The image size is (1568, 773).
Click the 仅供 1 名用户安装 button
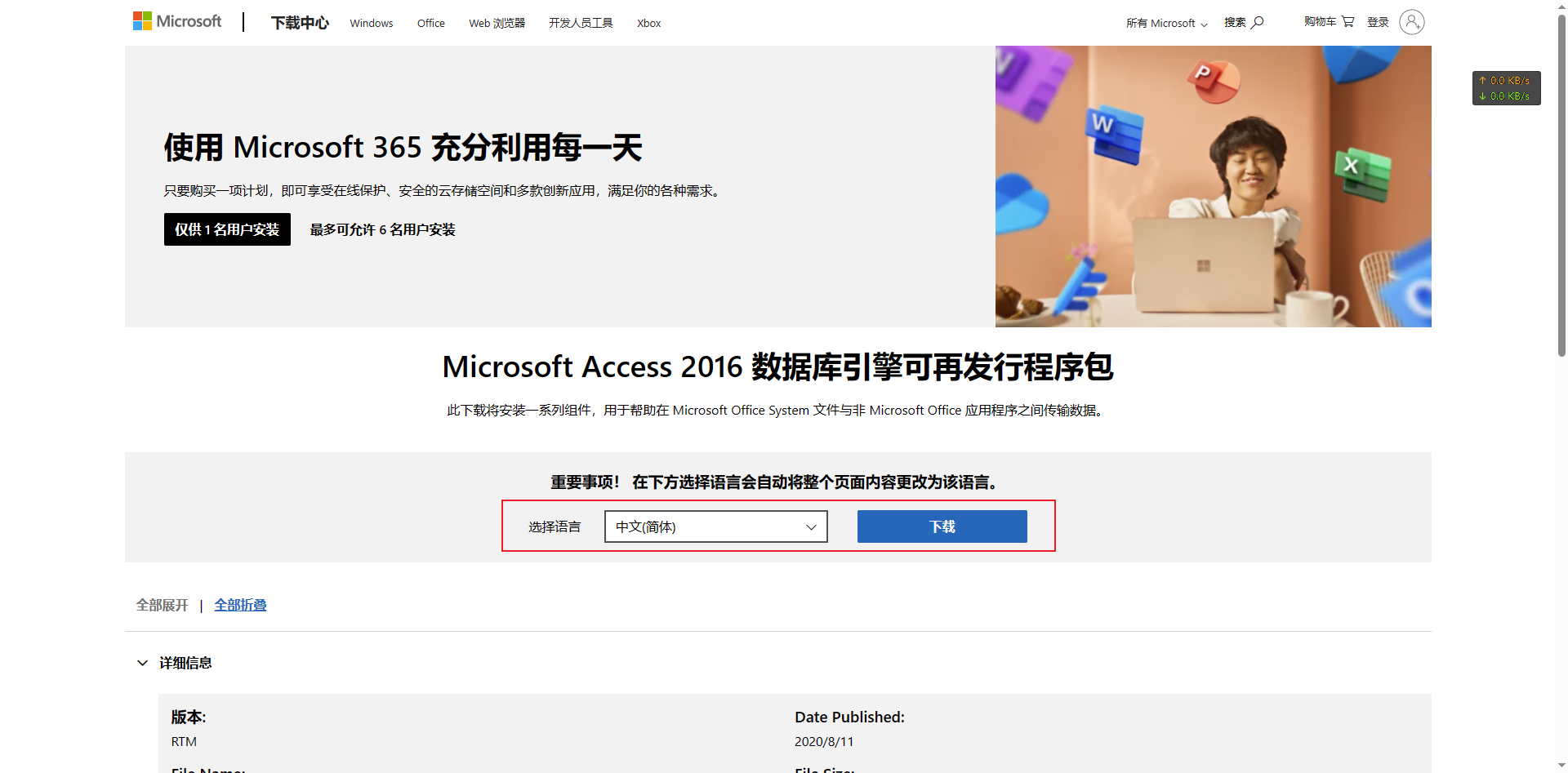(227, 229)
